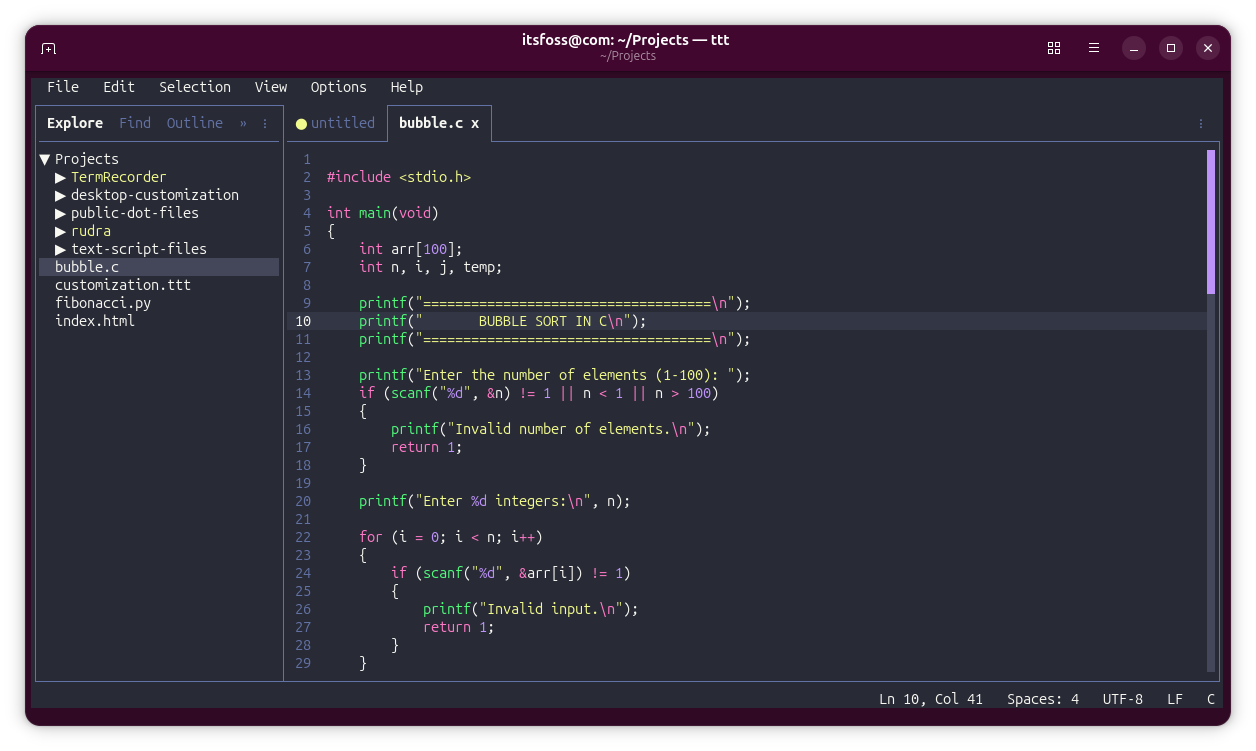Viewport: 1256px width, 751px height.
Task: Open the editor tab bar three-dot menu
Action: [x=1201, y=124]
